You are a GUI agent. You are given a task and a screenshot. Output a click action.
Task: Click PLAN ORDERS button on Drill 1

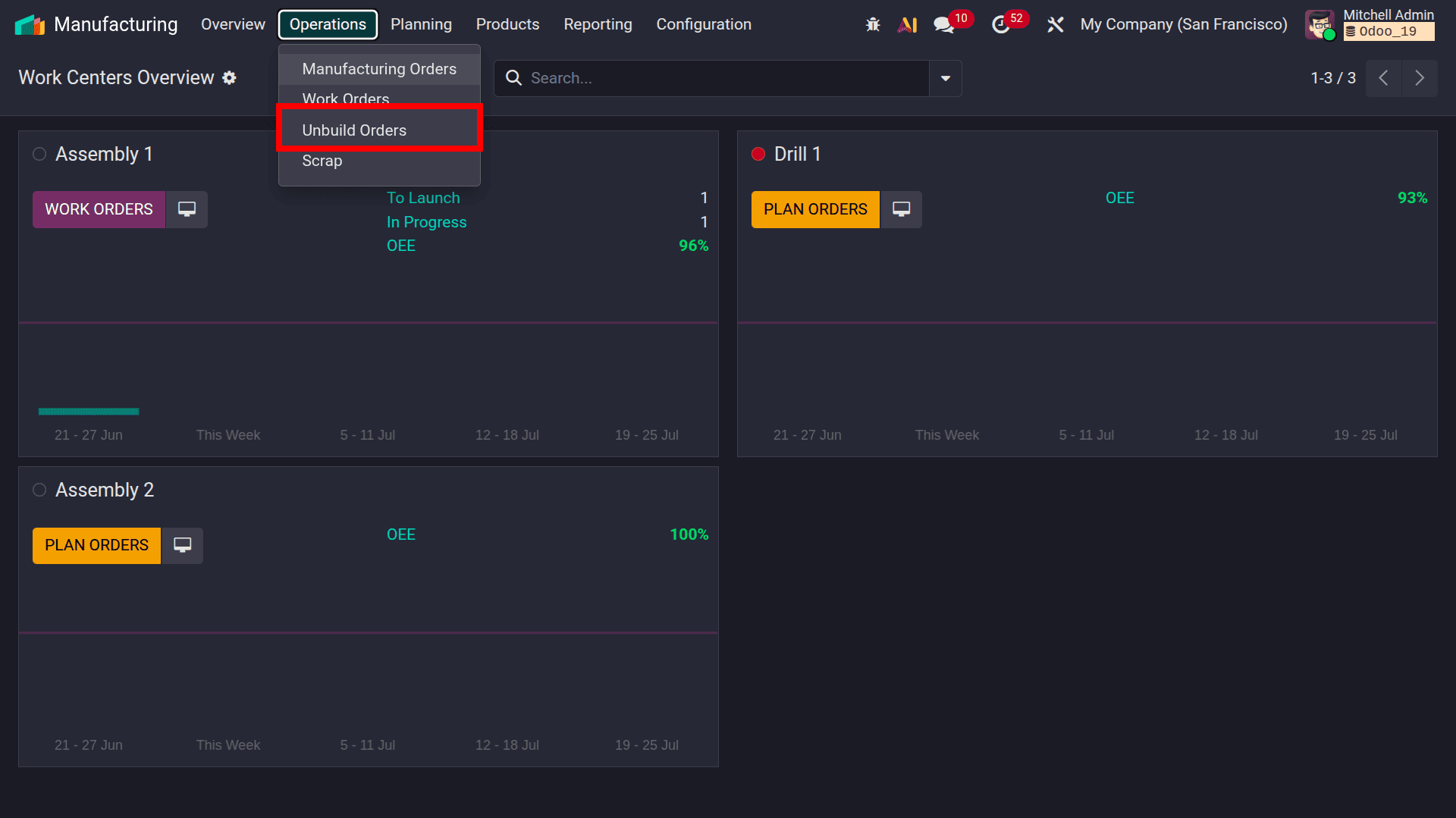click(815, 209)
